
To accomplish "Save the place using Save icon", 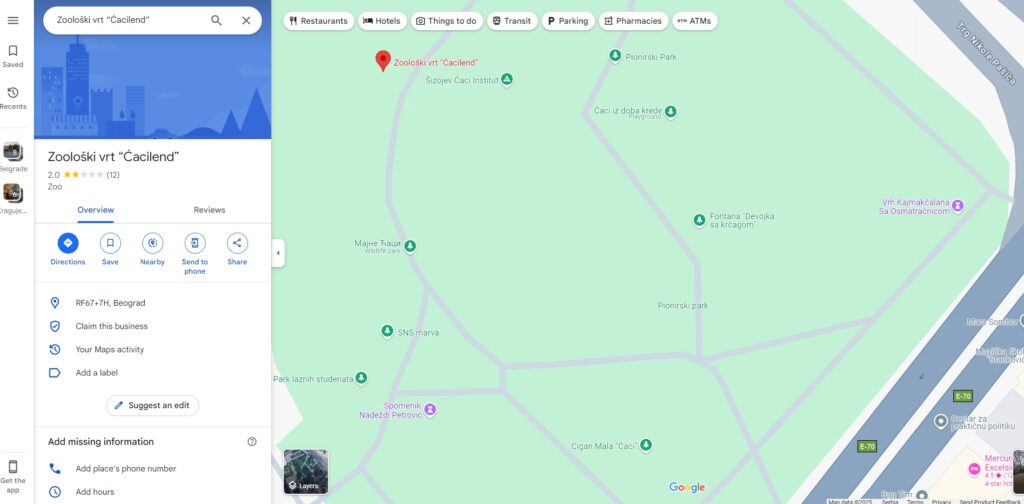I will tap(110, 243).
